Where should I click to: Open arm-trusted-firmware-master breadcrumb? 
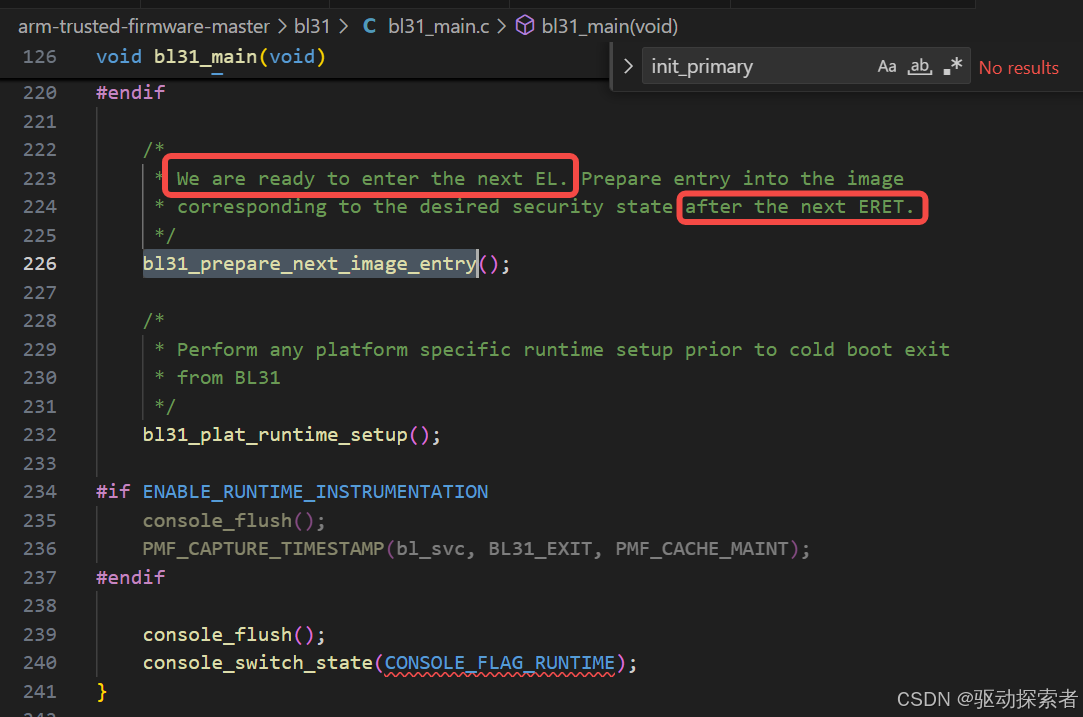pos(144,26)
